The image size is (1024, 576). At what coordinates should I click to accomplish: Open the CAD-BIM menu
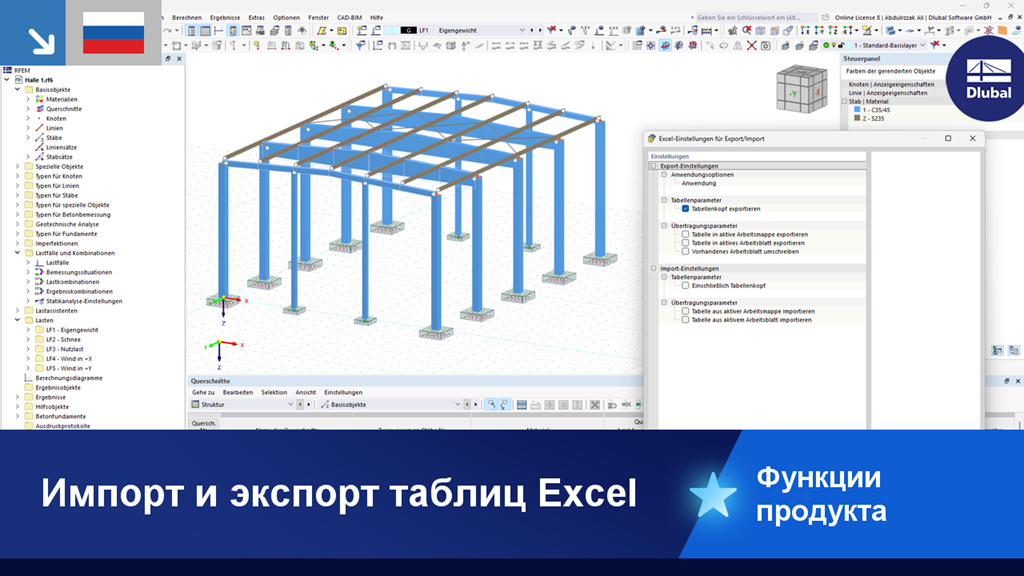click(x=349, y=18)
